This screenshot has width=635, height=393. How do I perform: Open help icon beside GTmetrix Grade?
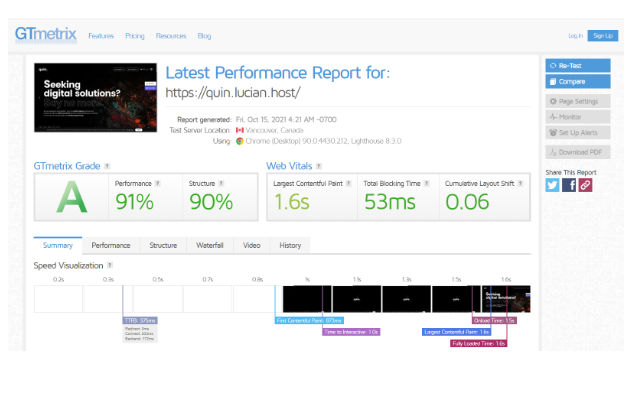click(107, 166)
